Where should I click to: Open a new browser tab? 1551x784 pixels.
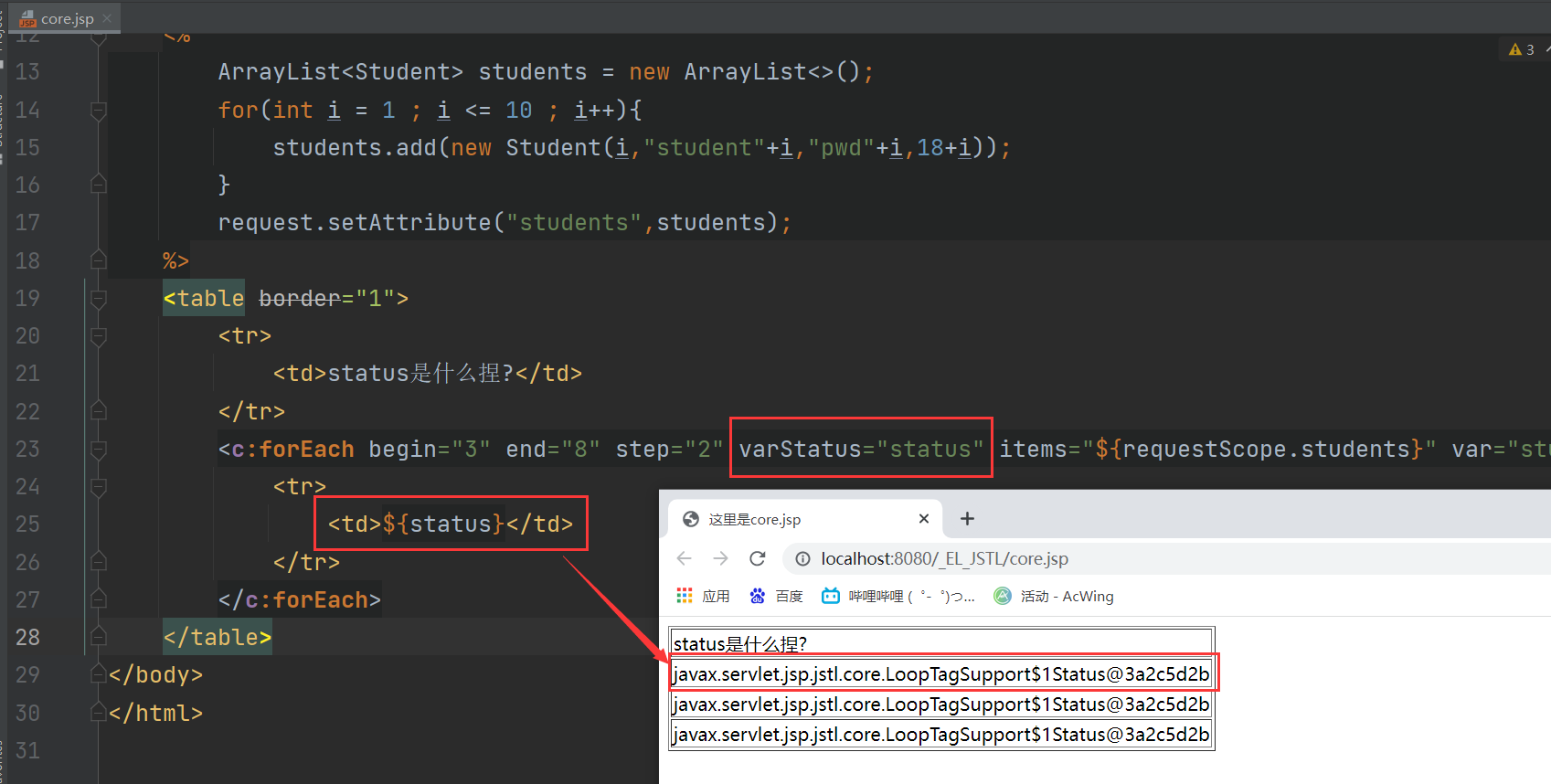(x=967, y=519)
